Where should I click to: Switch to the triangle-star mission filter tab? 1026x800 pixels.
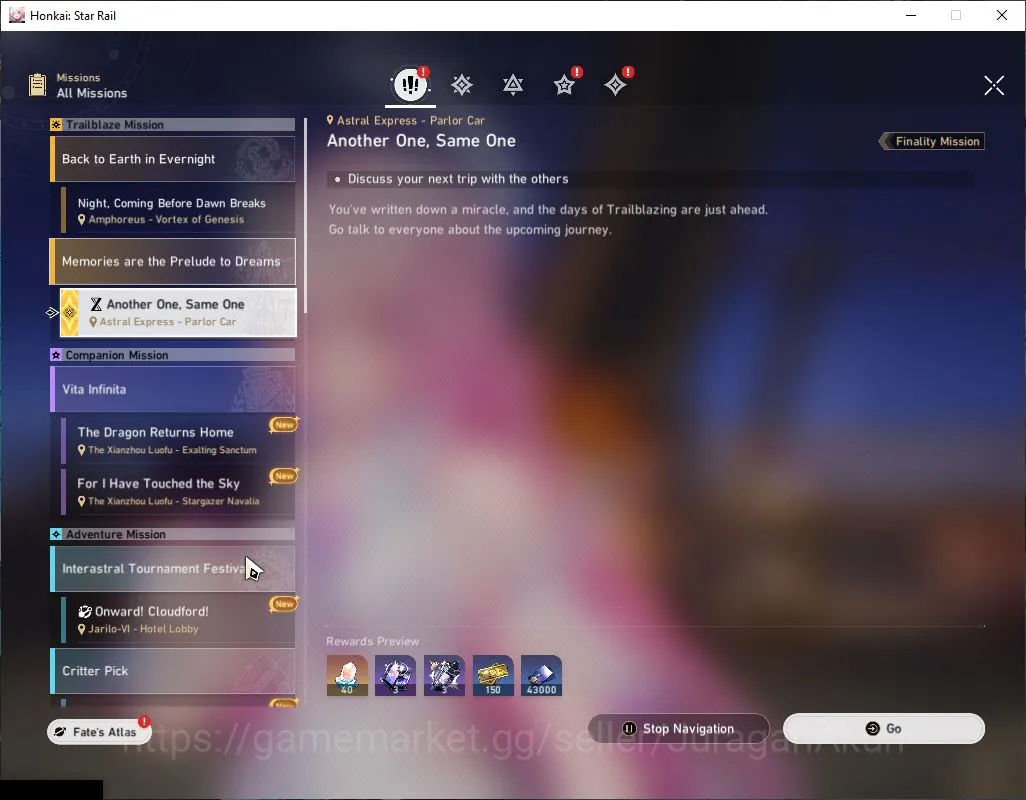click(x=513, y=84)
